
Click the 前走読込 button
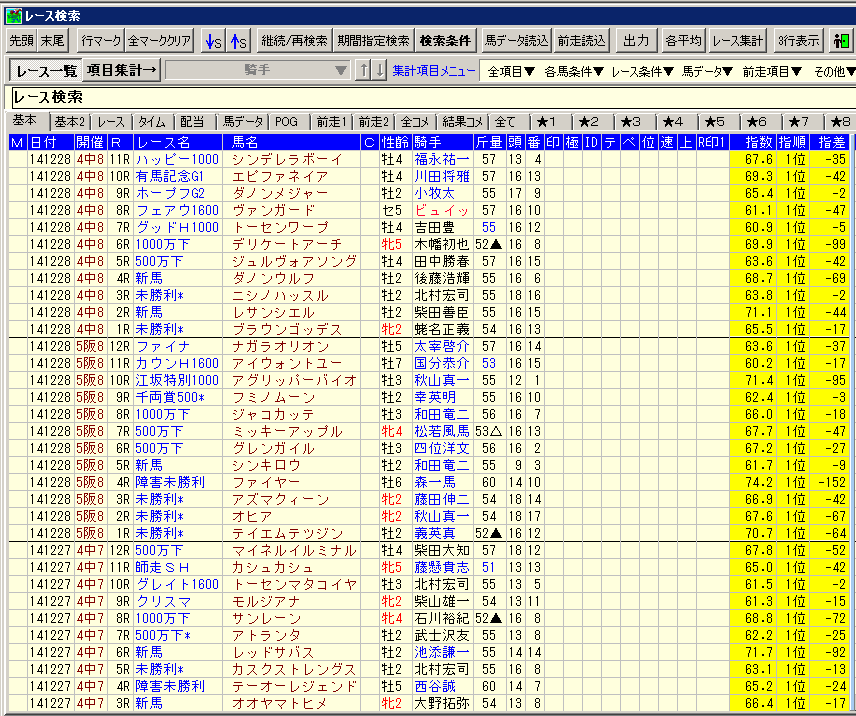pos(581,41)
